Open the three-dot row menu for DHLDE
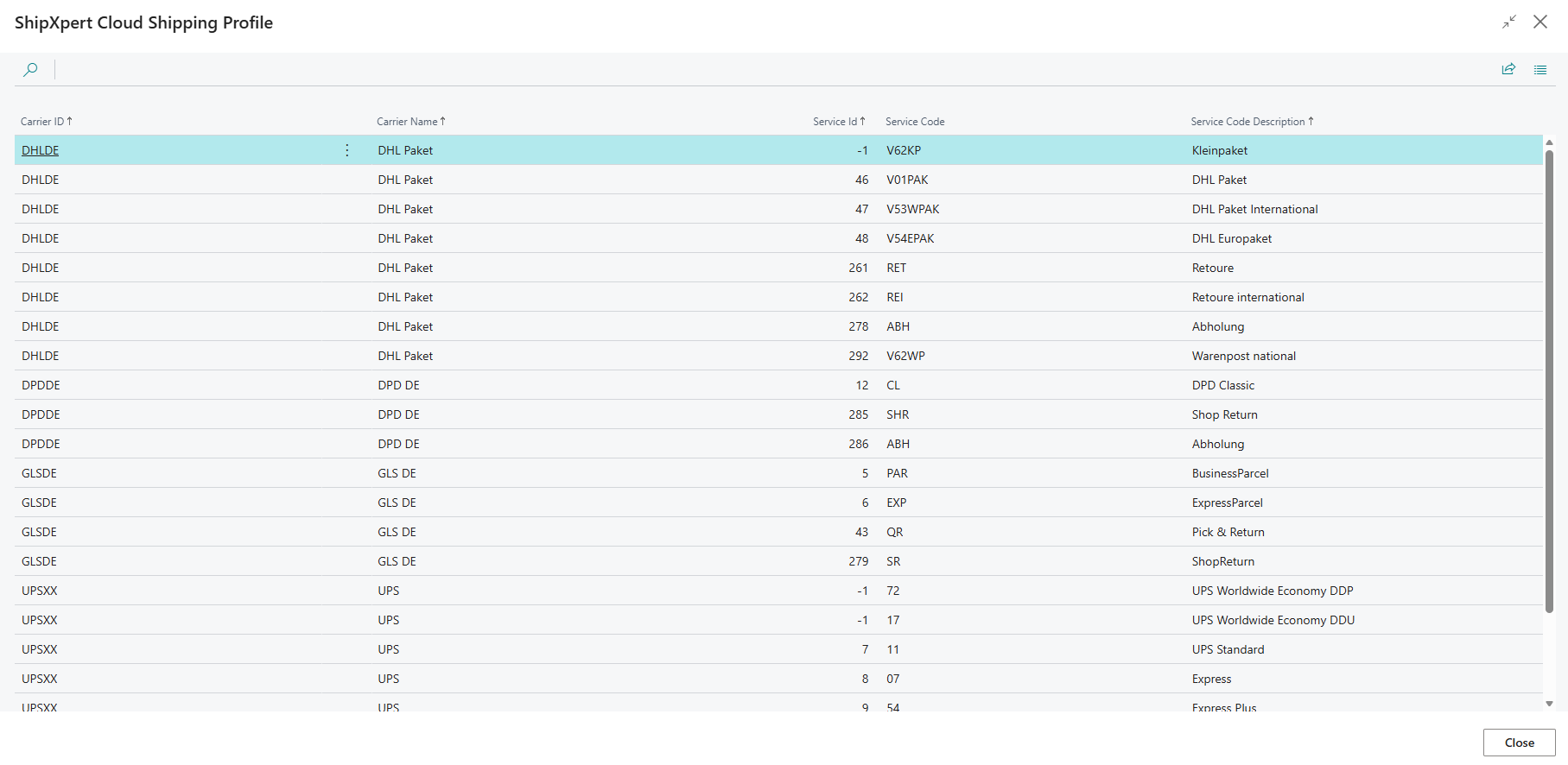1568x765 pixels. pos(347,150)
